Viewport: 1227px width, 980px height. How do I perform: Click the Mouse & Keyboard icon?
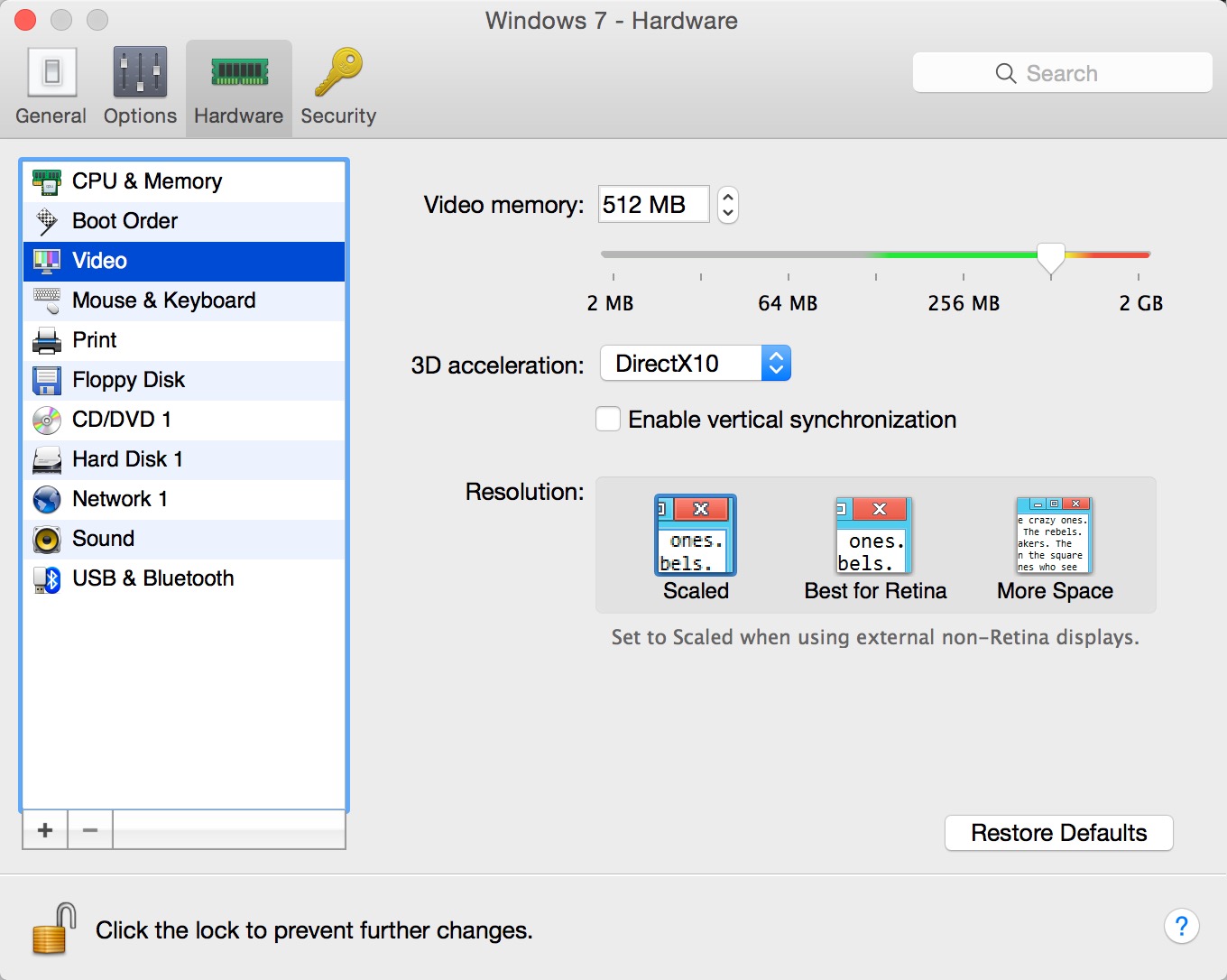click(47, 300)
